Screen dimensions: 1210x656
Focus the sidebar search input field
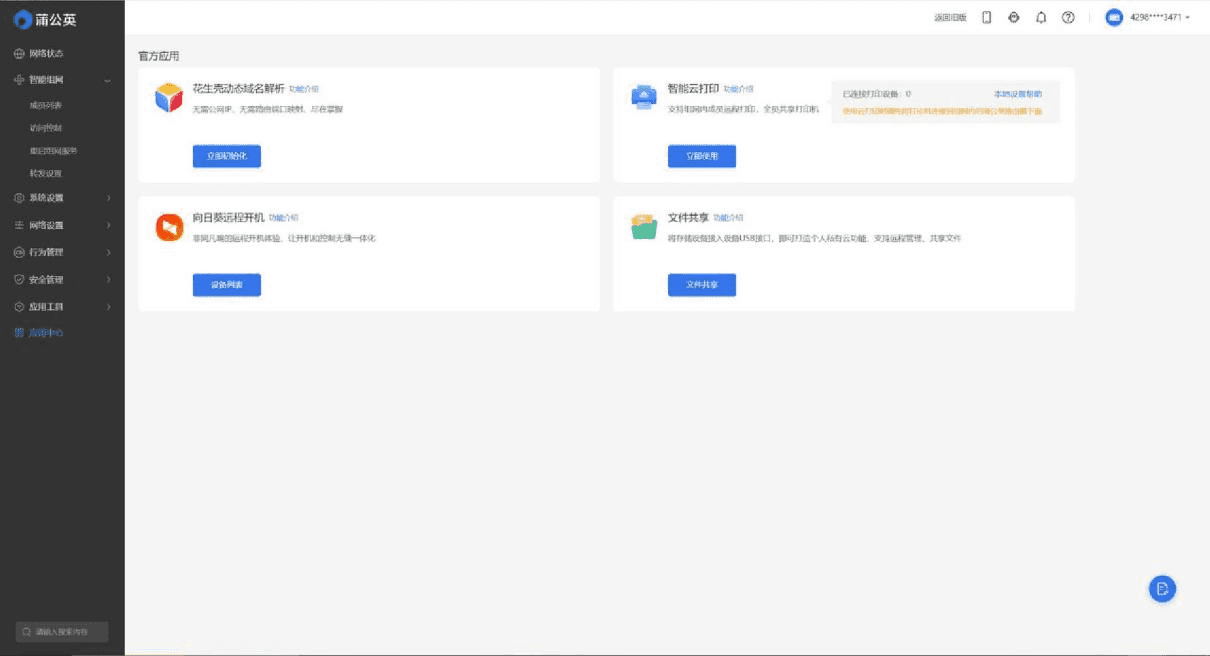tap(62, 632)
